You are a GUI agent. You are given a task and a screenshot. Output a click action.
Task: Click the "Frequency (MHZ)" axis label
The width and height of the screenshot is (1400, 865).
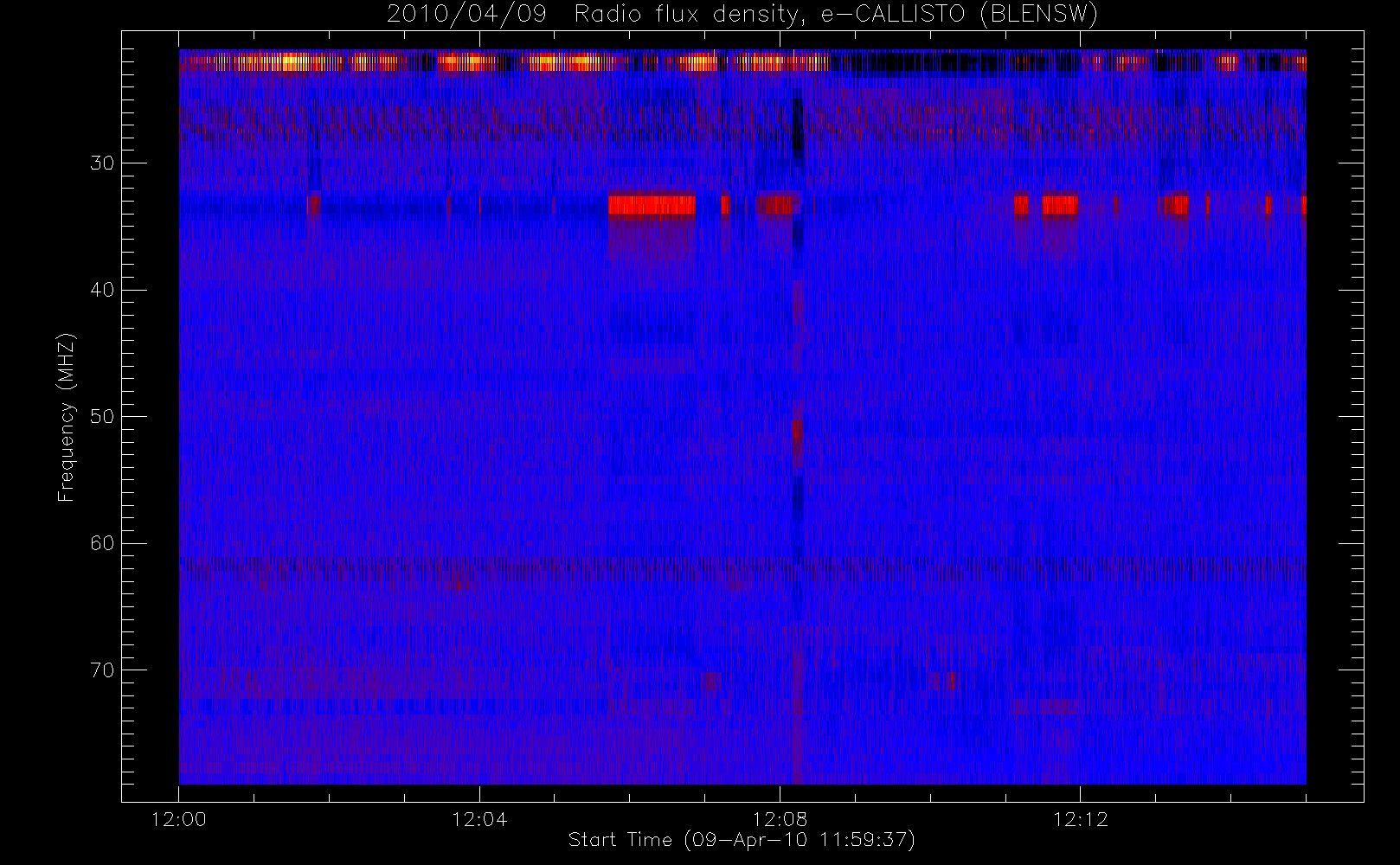point(67,417)
